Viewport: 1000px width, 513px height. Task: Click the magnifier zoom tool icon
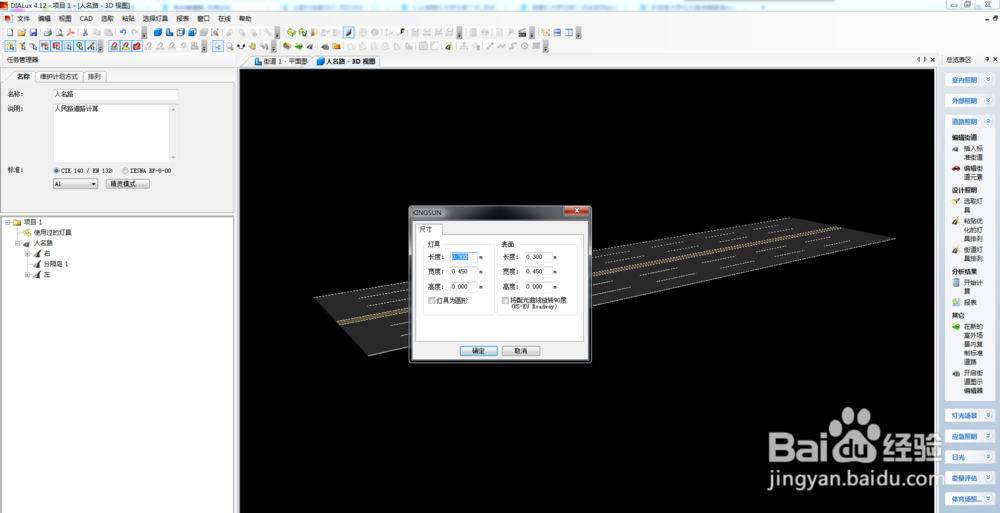[x=230, y=46]
